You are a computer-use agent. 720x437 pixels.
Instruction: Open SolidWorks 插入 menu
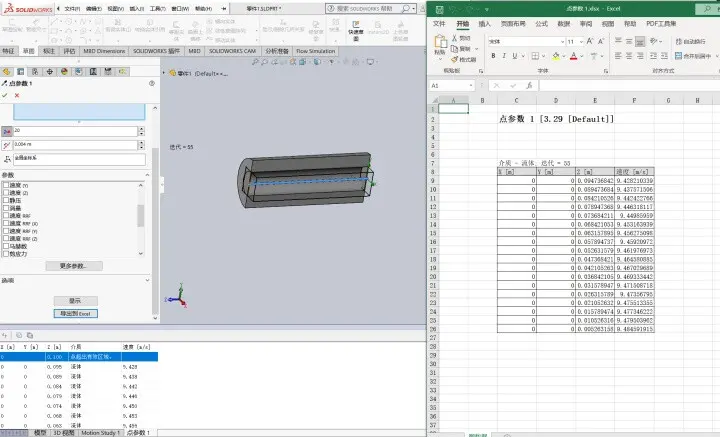click(x=136, y=8)
